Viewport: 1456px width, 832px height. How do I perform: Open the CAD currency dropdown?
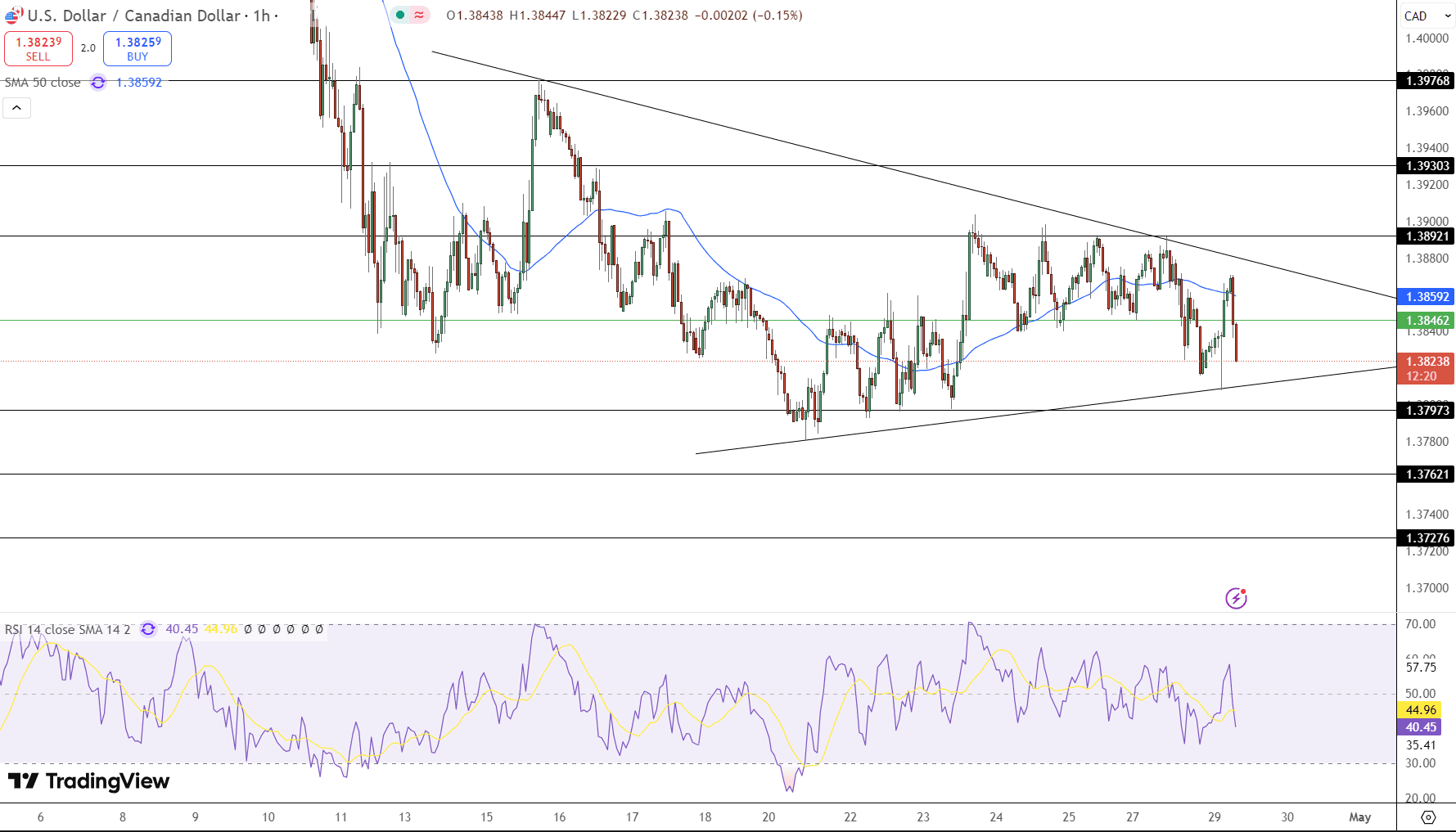(x=1427, y=16)
